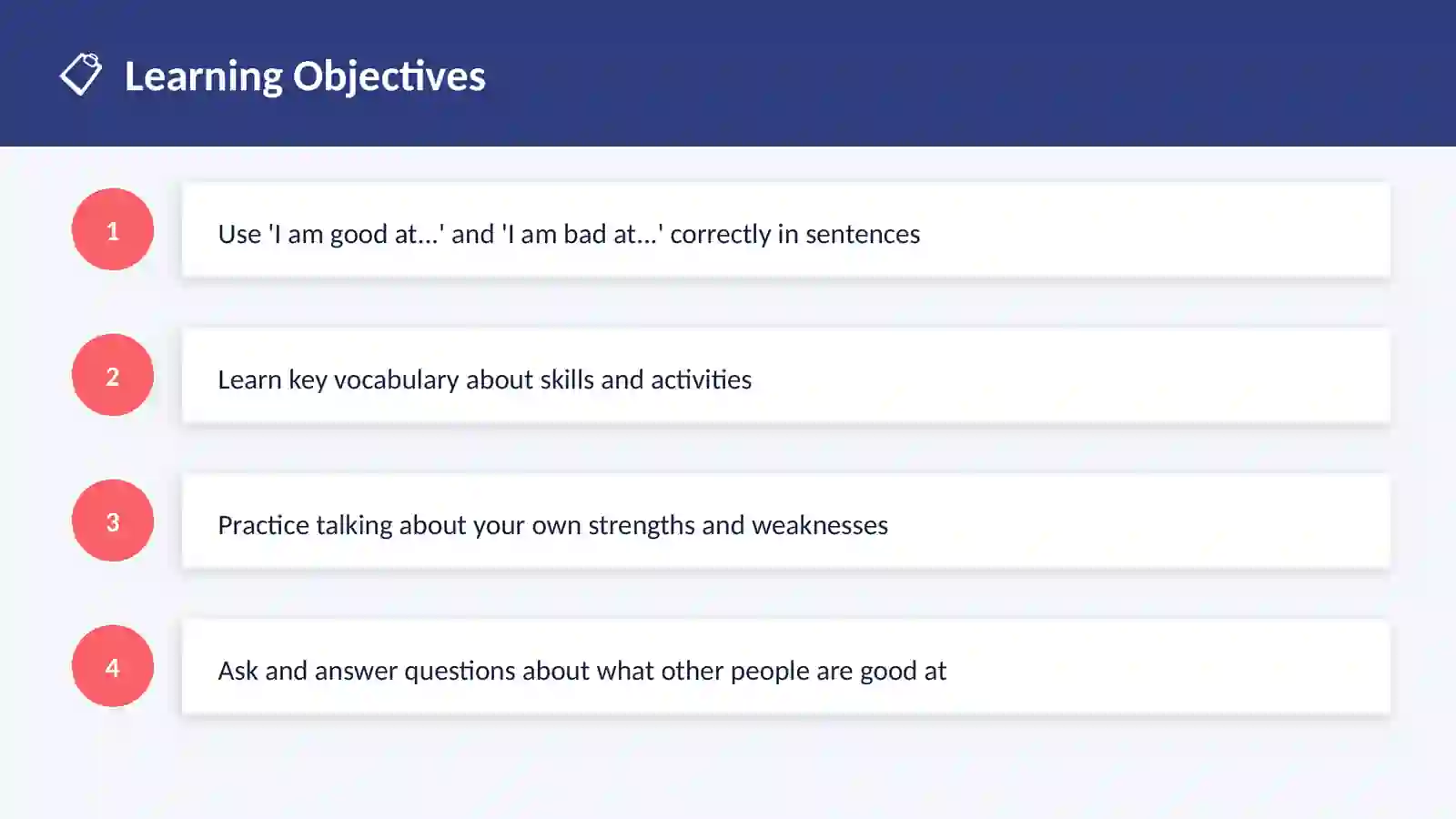
Task: Click the dark blue header banner background
Action: pyautogui.click(x=910, y=73)
